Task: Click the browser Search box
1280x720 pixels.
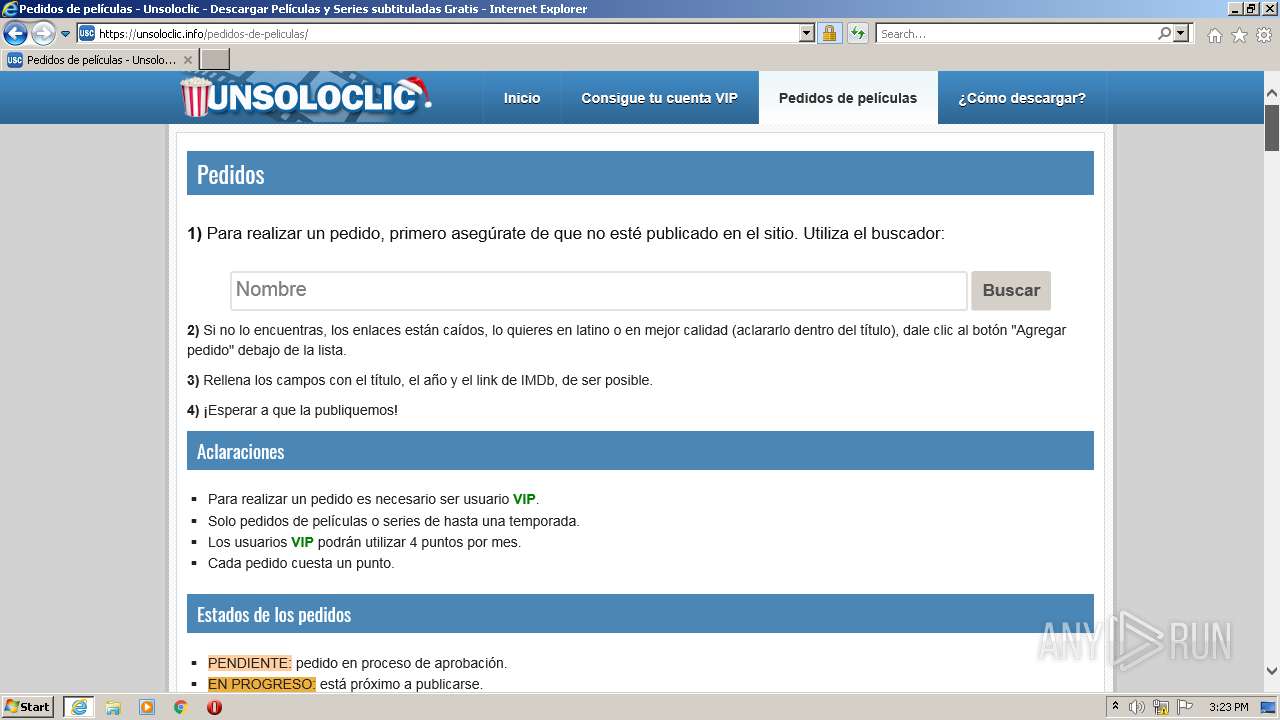Action: point(1016,34)
